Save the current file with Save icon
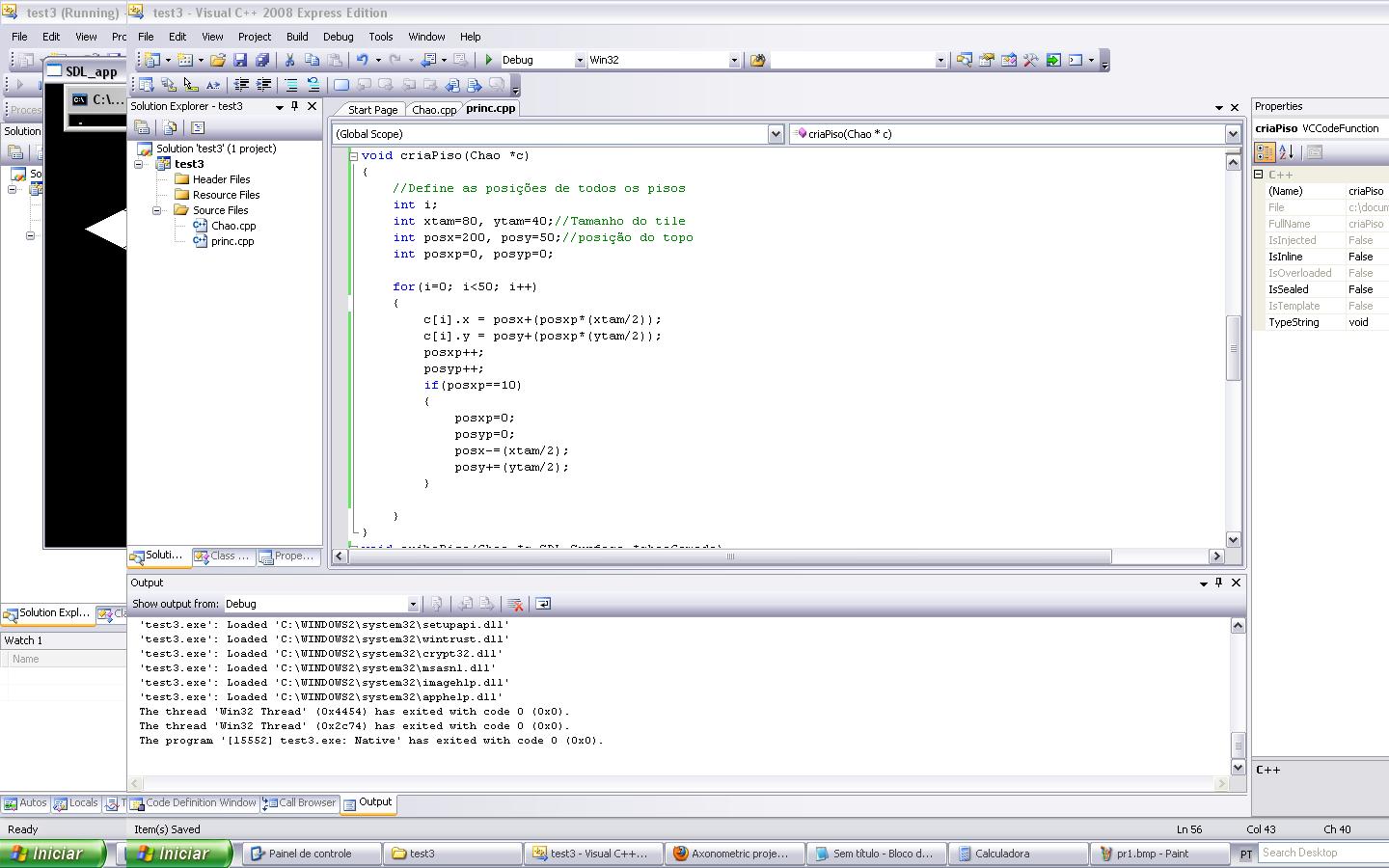Image resolution: width=1389 pixels, height=868 pixels. tap(240, 60)
